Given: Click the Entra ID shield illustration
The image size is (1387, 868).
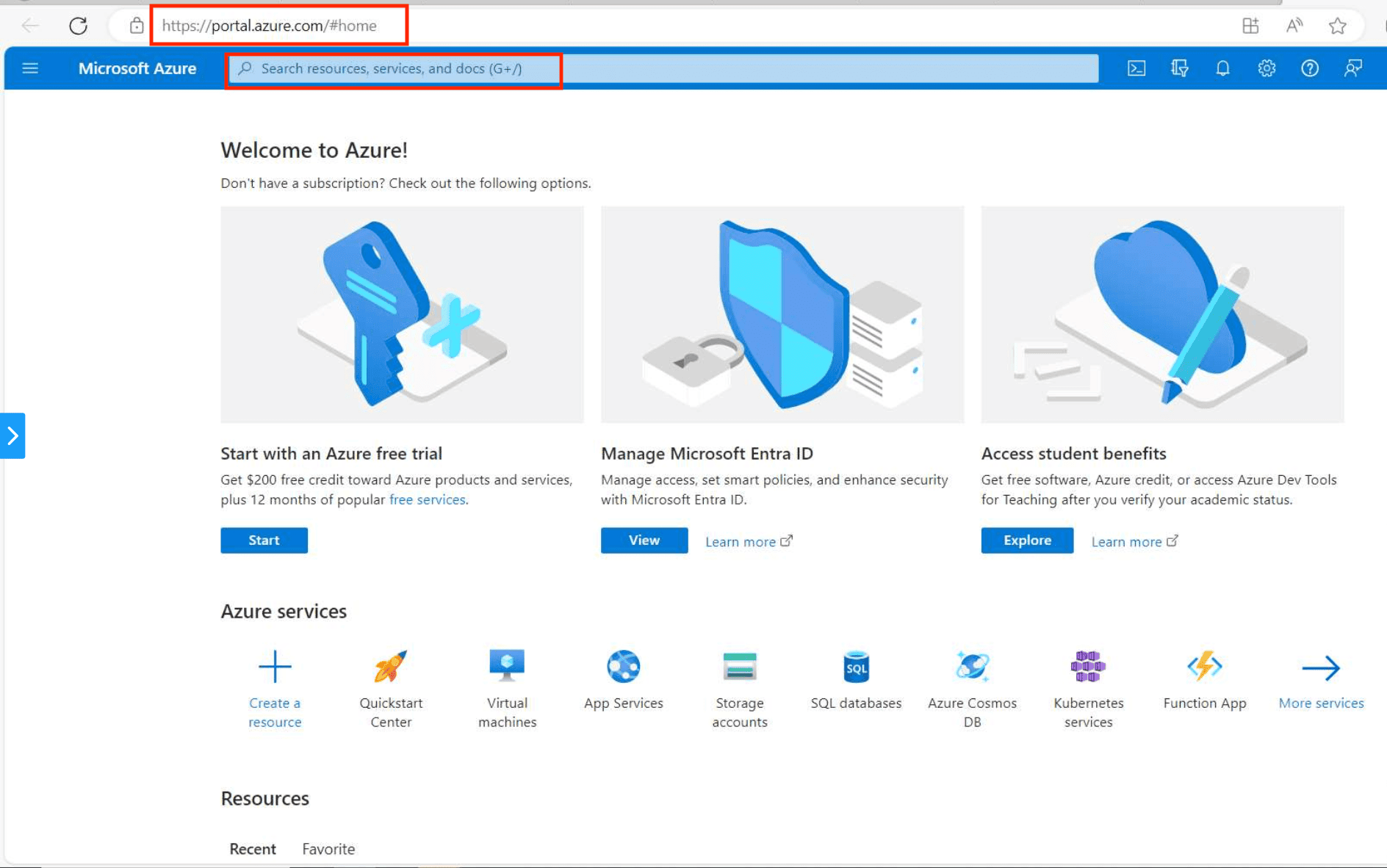Looking at the screenshot, I should 782,314.
